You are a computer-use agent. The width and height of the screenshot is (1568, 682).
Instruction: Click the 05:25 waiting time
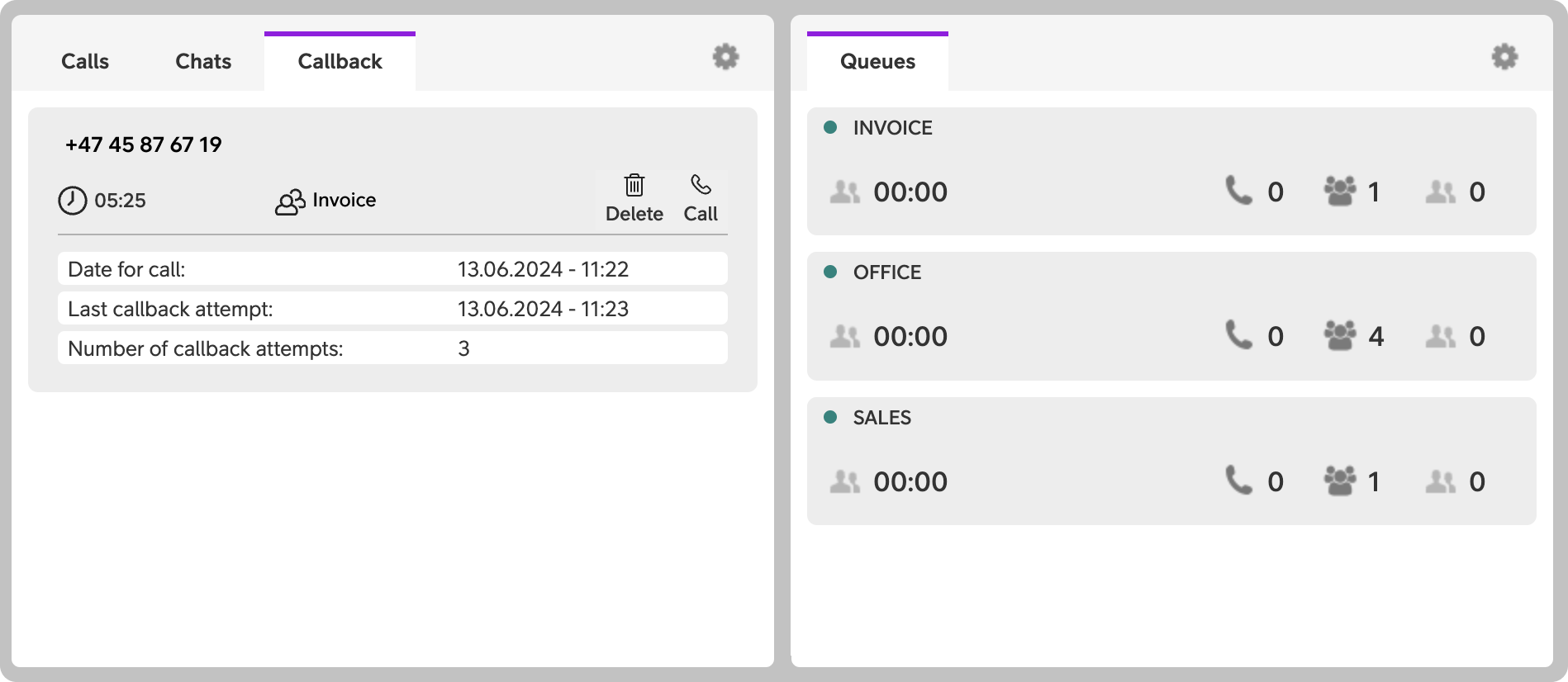point(120,201)
